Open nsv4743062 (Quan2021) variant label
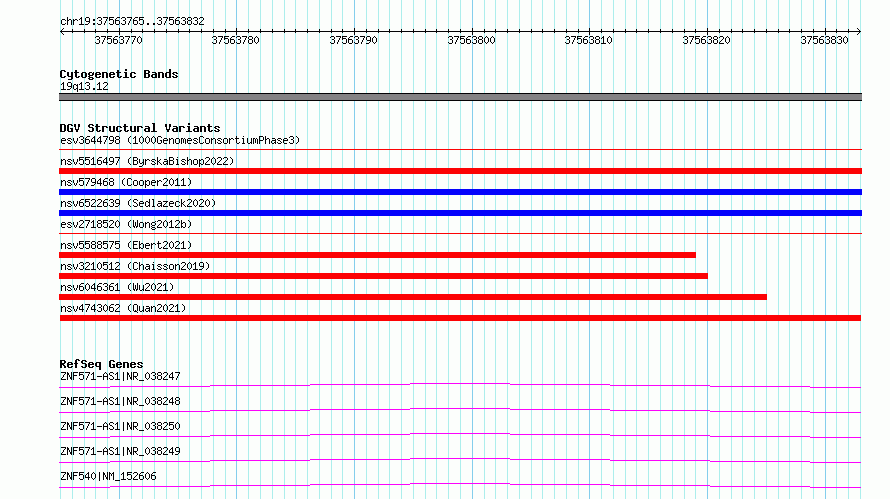Screen dimensions: 890x499 [x=123, y=308]
